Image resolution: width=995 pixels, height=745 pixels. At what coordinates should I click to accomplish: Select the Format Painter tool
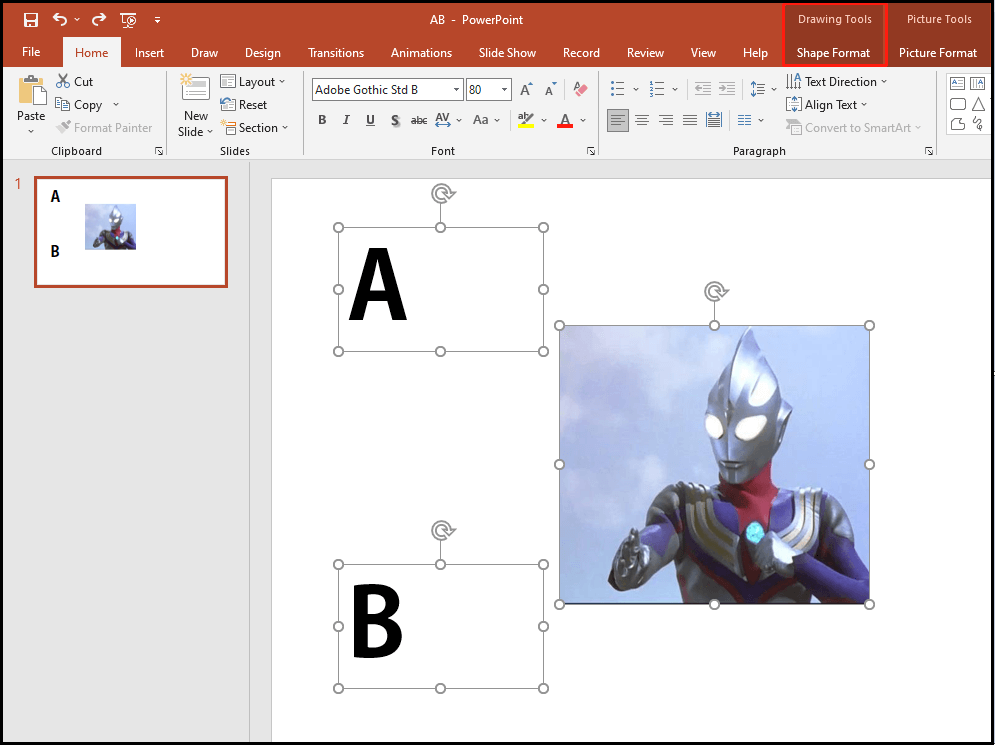click(x=105, y=127)
